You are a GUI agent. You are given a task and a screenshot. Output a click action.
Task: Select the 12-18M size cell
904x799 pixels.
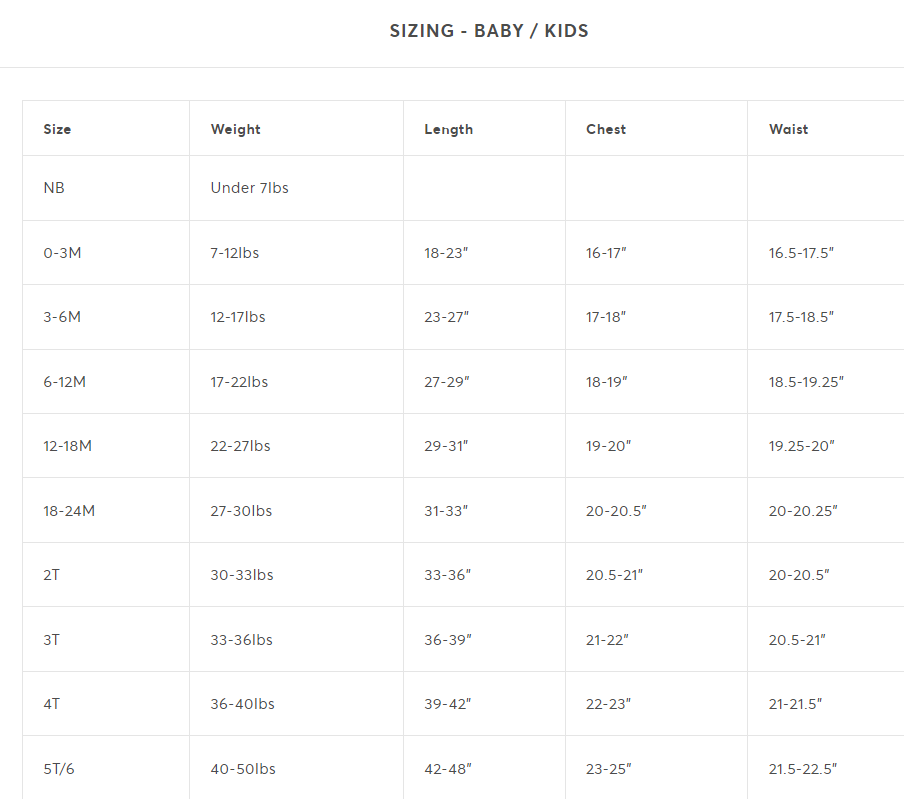67,446
